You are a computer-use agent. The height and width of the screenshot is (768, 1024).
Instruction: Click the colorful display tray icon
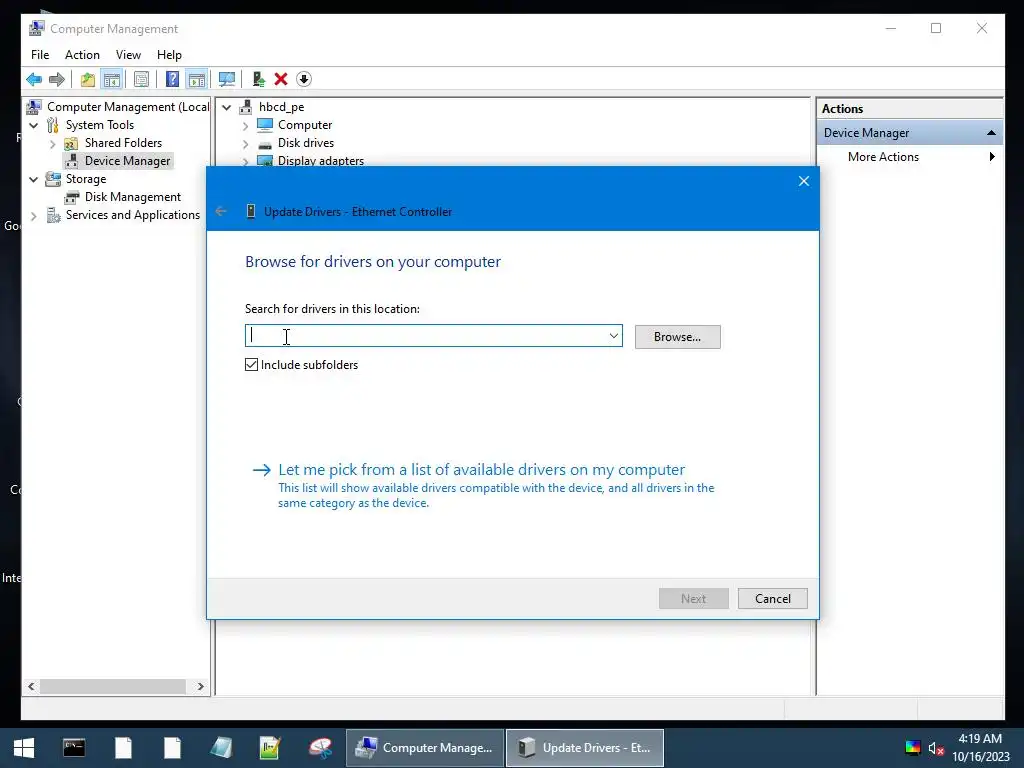(913, 748)
